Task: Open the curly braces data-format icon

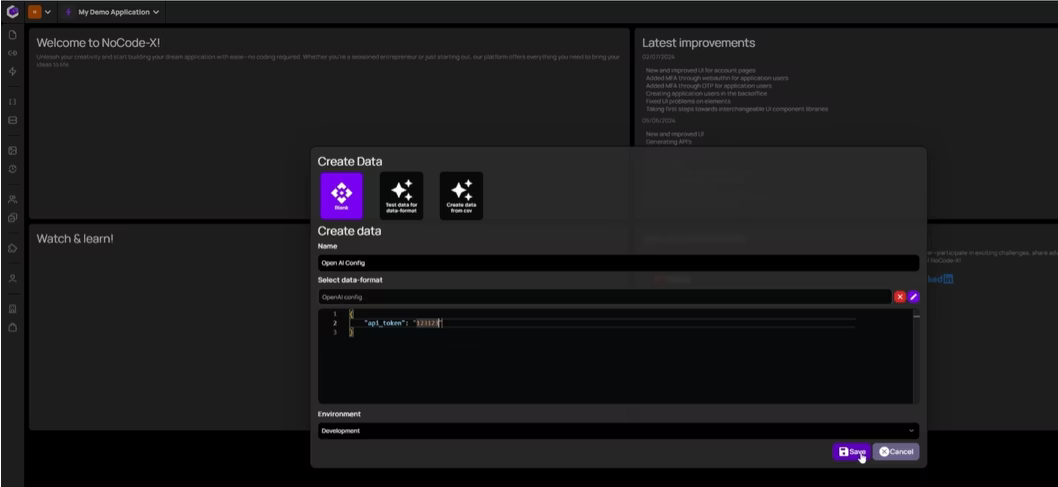Action: coord(12,102)
